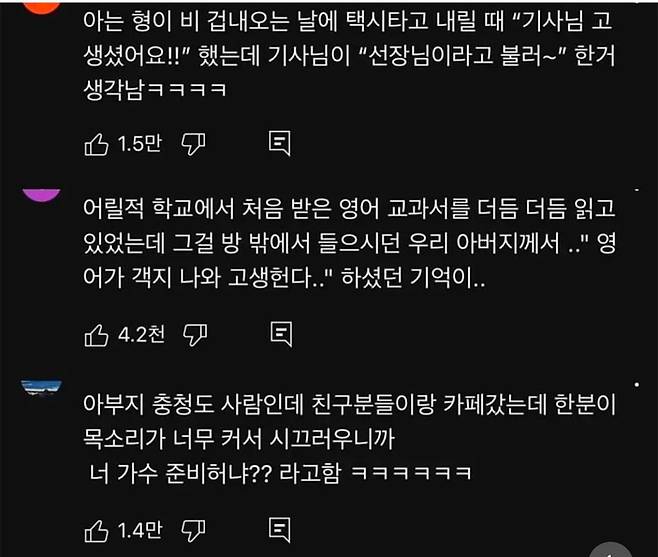Select the 너 가수 준비허냐 comment text
Screen dimensions: 658x557
pos(349,439)
